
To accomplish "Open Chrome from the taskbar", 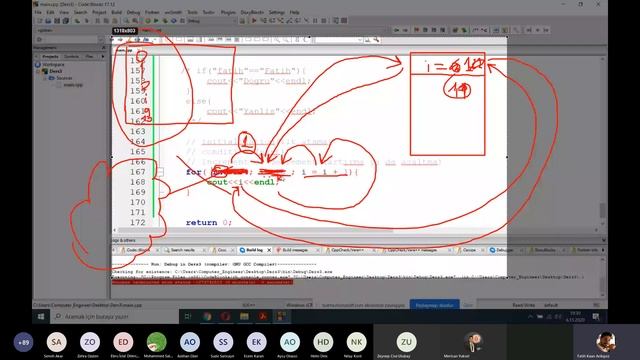I will tap(207, 316).
